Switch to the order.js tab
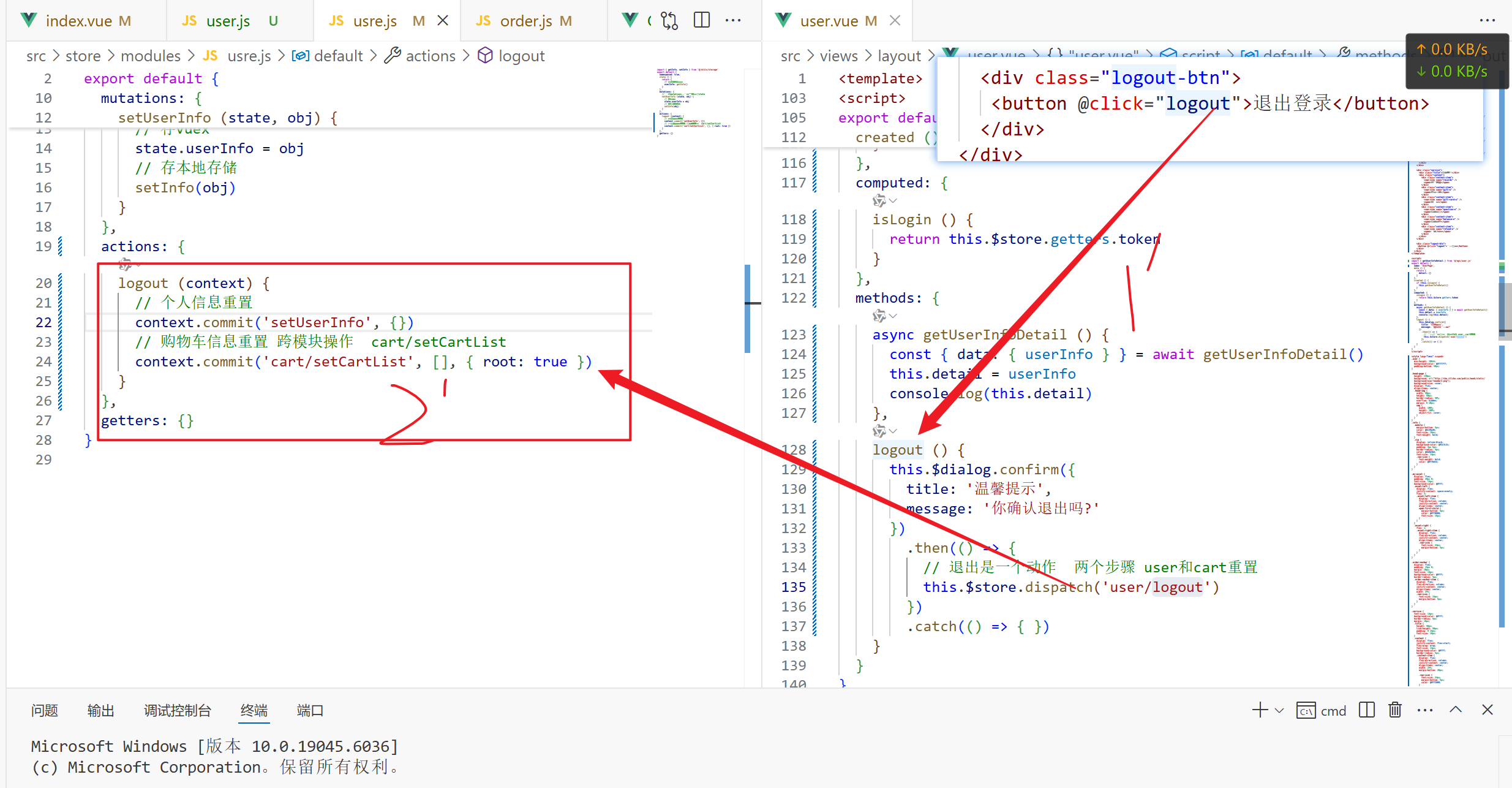1512x788 pixels. tap(525, 21)
